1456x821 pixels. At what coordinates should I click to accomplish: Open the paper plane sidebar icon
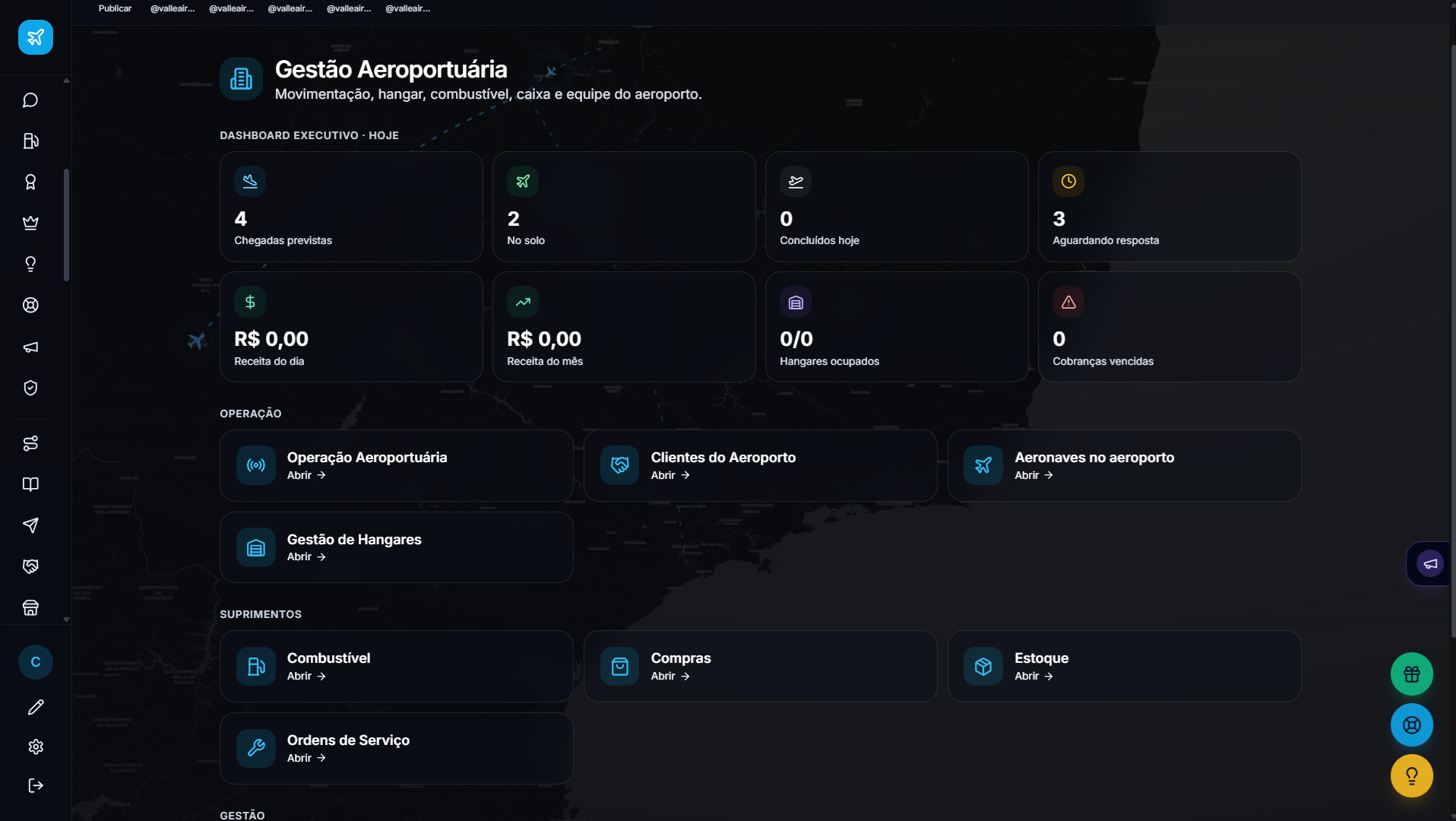(30, 525)
